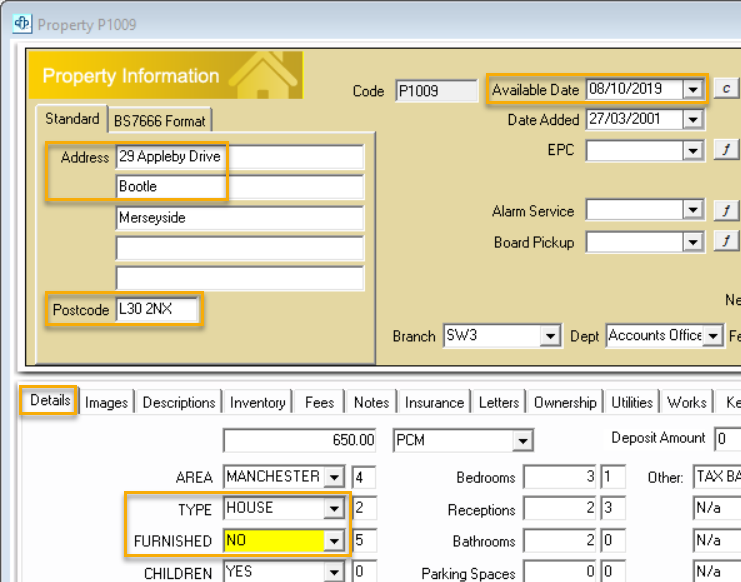Click the Postcode field L30 2NX

coord(157,309)
